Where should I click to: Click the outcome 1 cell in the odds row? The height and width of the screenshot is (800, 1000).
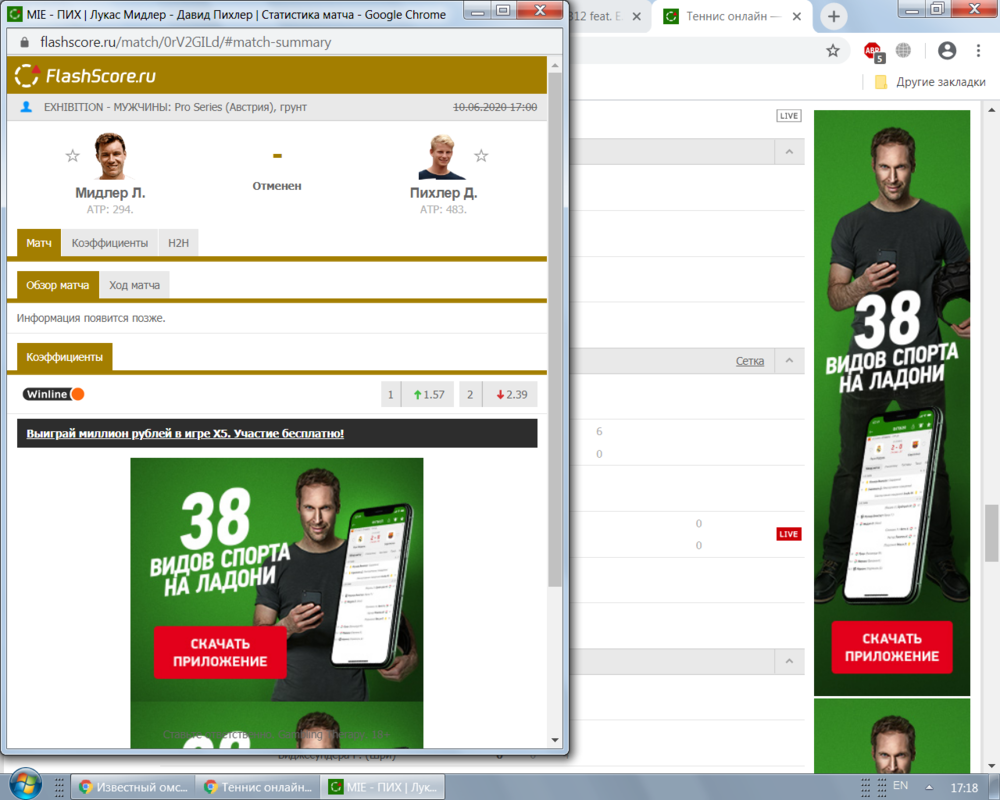pos(391,394)
